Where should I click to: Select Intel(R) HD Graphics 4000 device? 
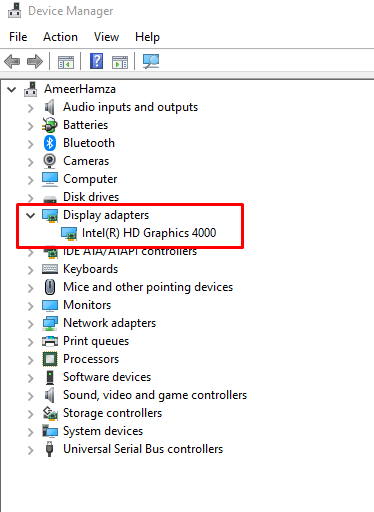149,233
